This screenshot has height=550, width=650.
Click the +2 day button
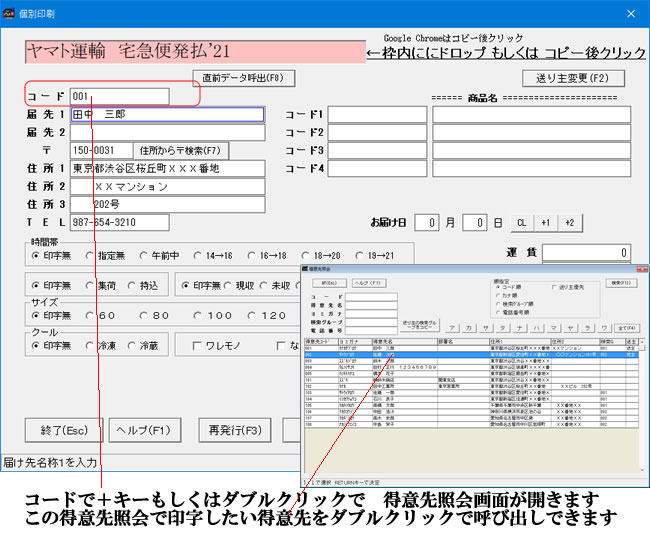click(569, 222)
